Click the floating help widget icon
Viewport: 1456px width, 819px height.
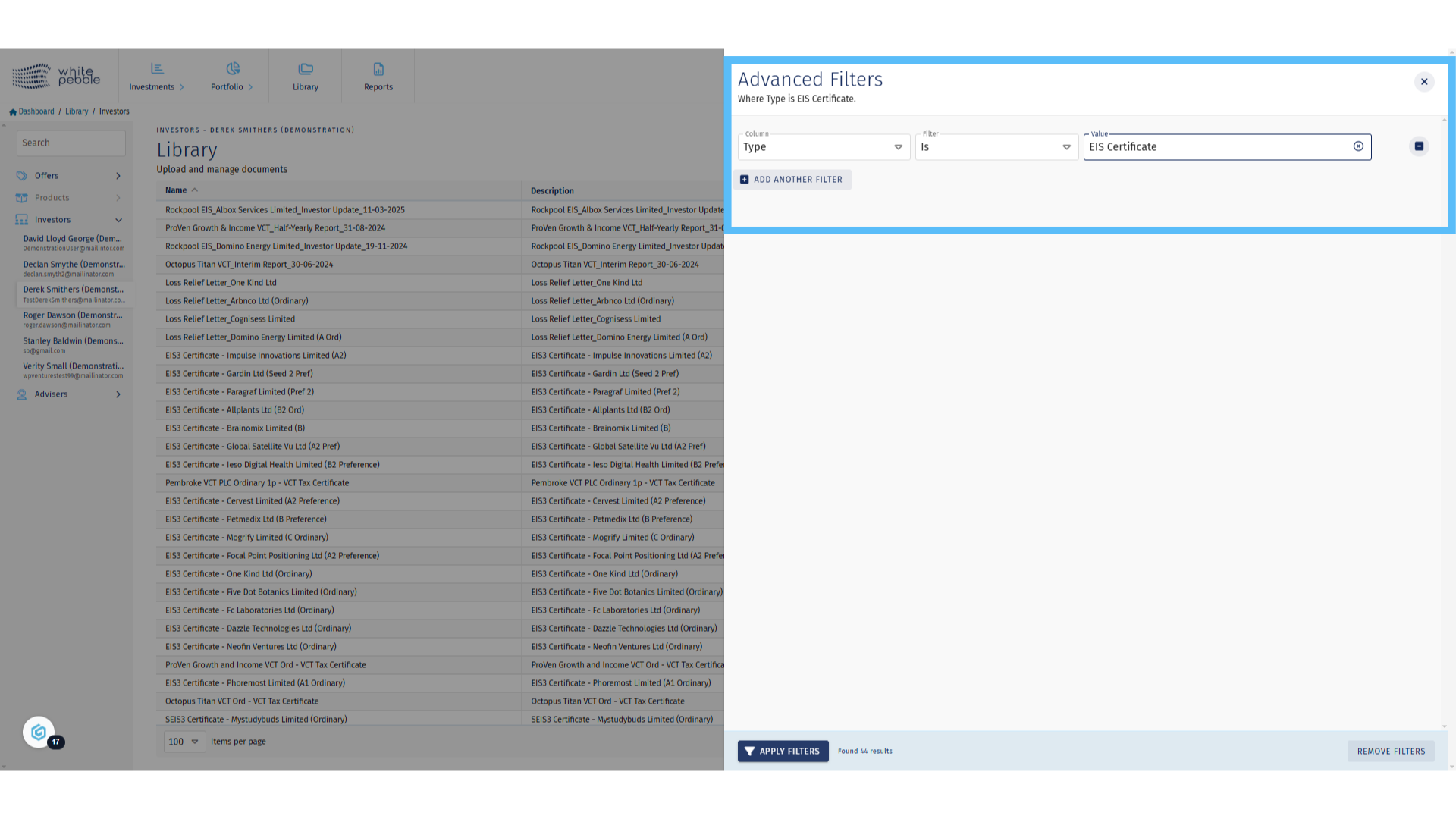39,732
